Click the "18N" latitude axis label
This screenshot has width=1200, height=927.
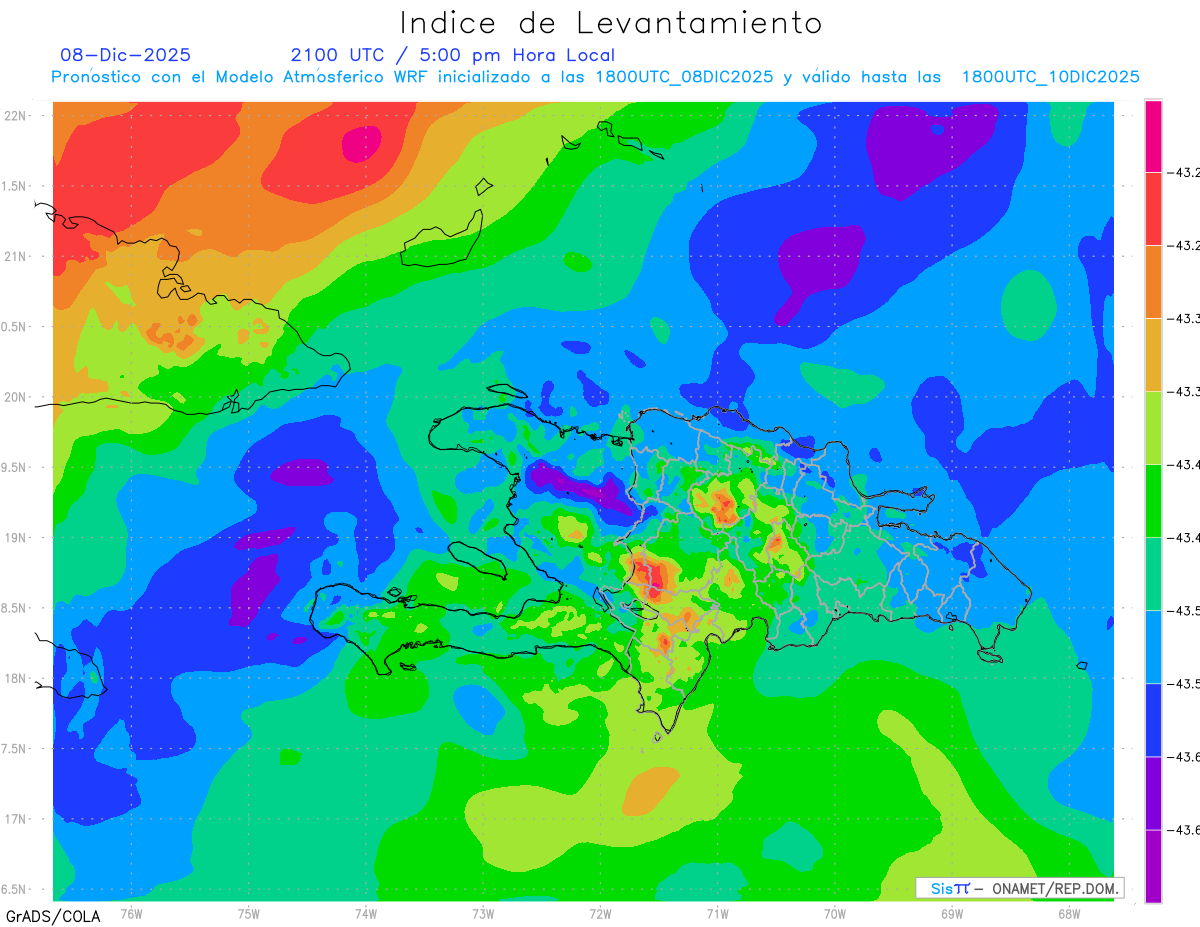15,679
